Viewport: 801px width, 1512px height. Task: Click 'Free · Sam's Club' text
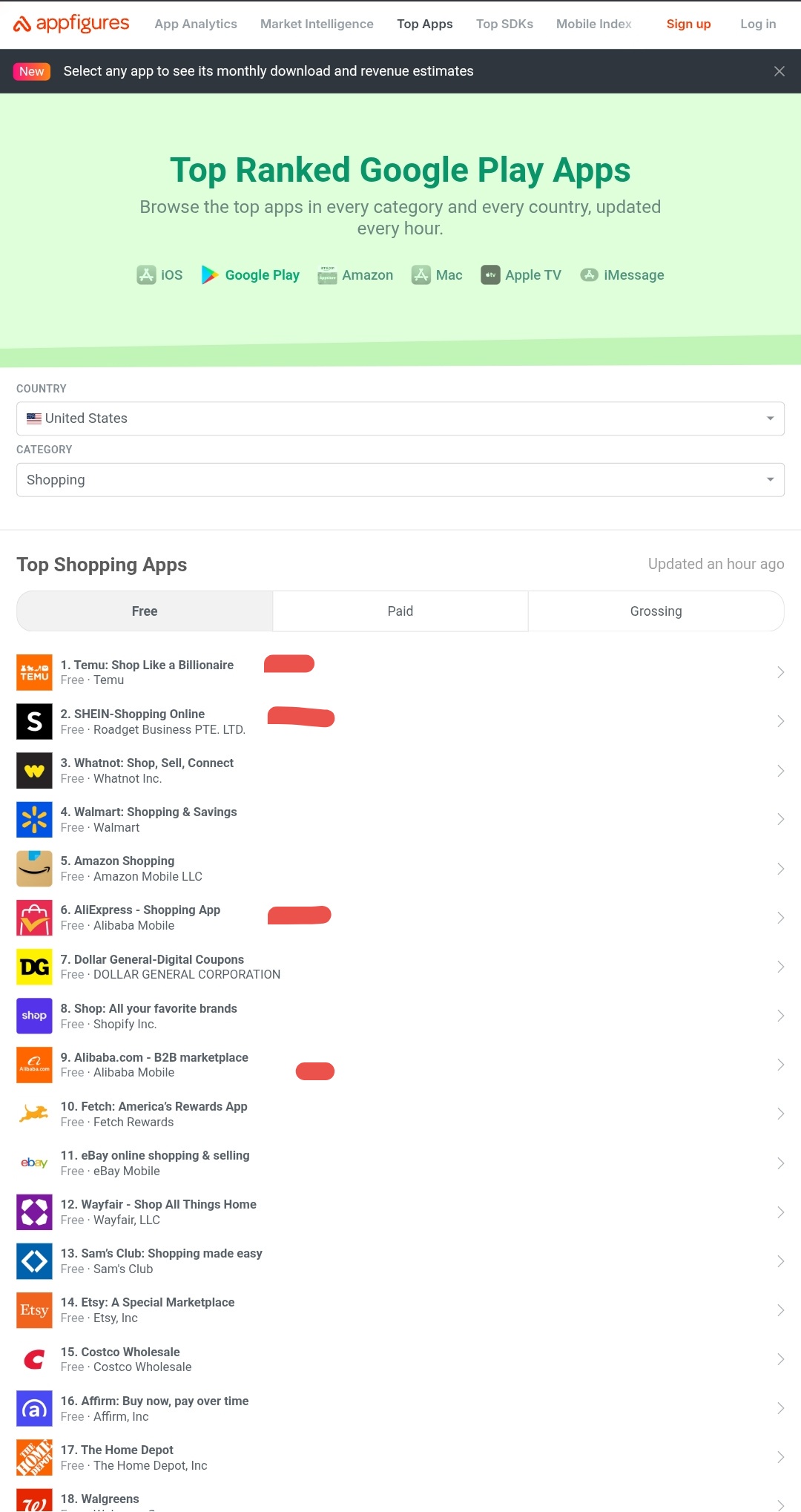[107, 1269]
